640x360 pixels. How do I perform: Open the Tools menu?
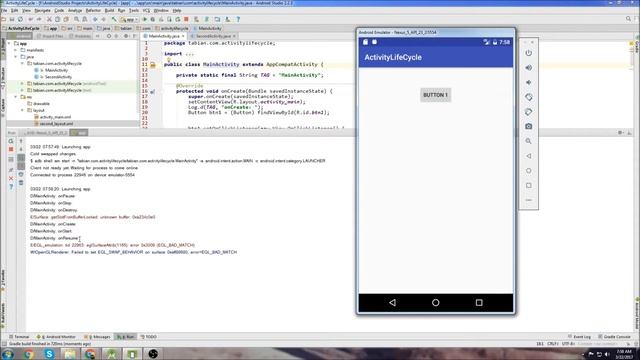[x=134, y=10]
